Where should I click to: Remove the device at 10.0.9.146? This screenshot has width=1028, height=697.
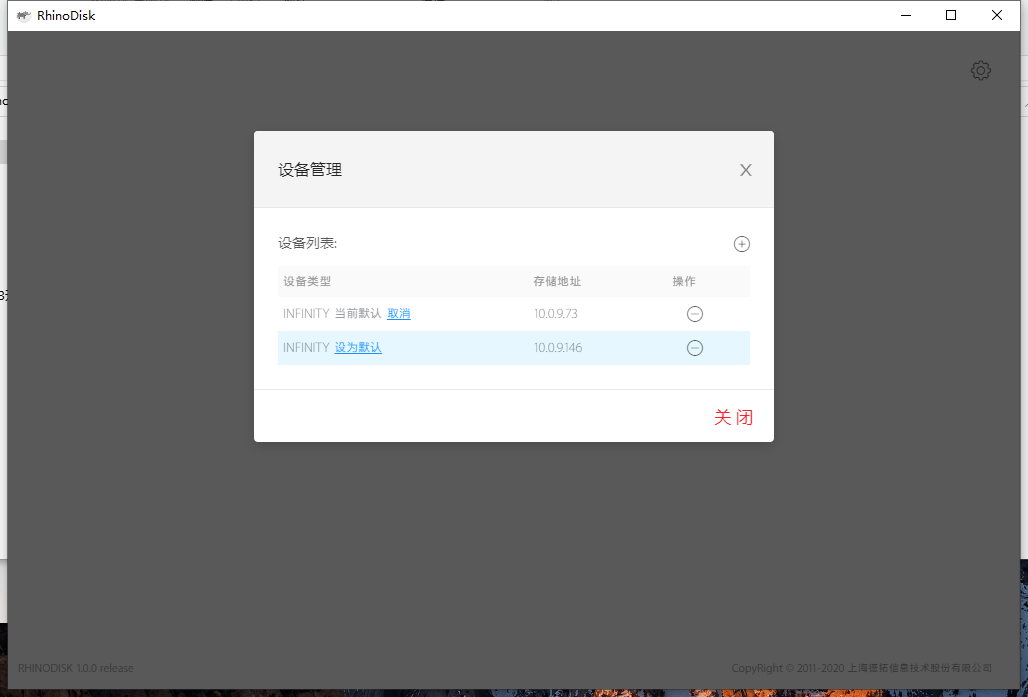coord(694,348)
